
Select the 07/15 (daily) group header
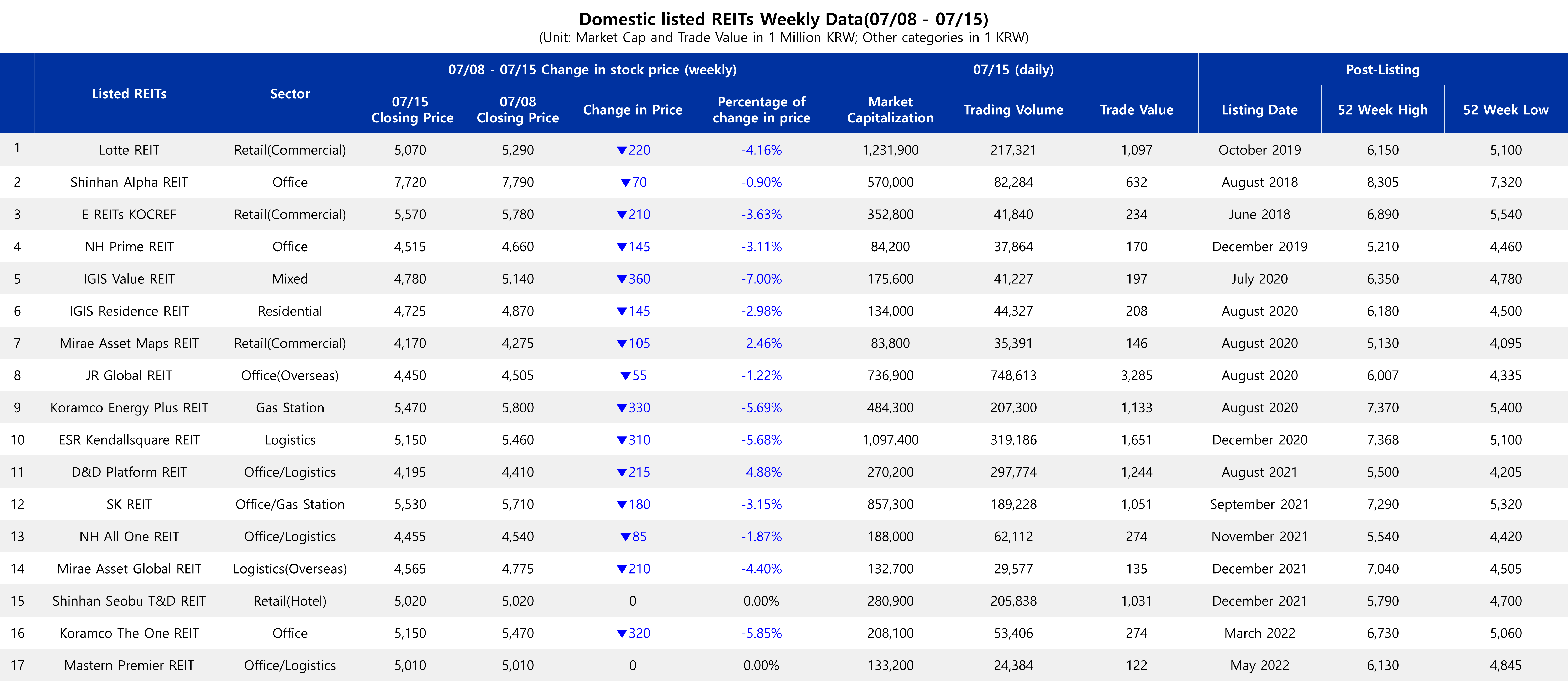click(1013, 69)
